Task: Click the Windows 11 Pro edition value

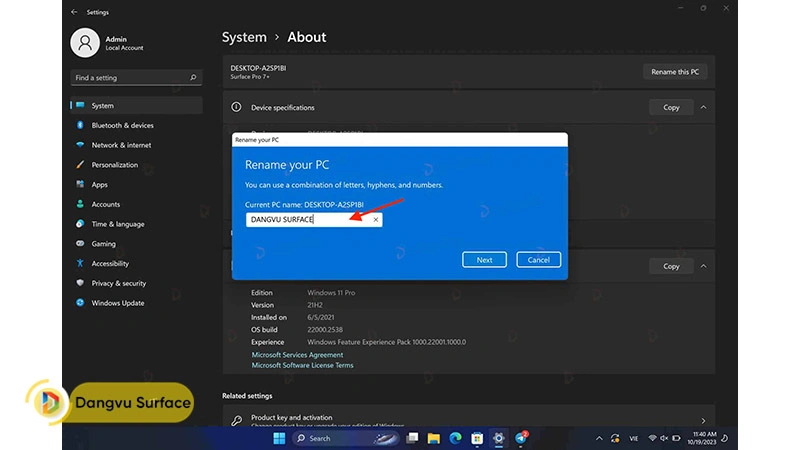Action: [331, 293]
